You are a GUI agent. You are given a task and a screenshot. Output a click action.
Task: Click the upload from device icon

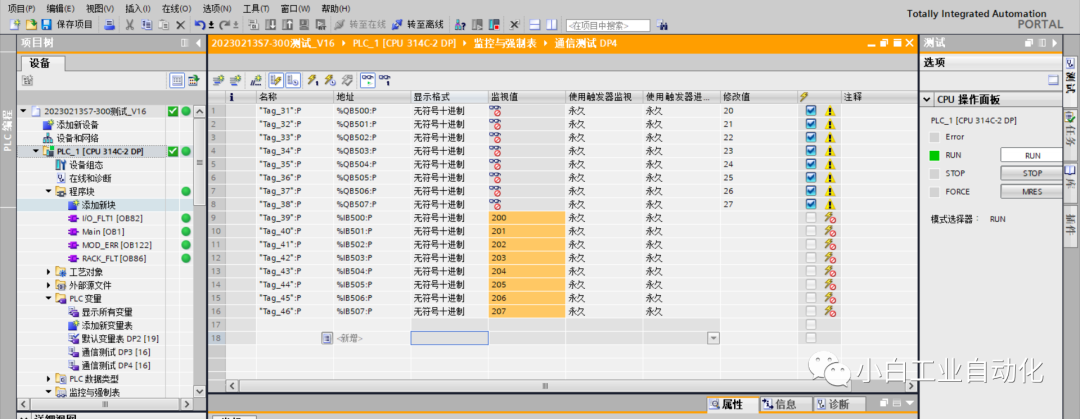[286, 25]
